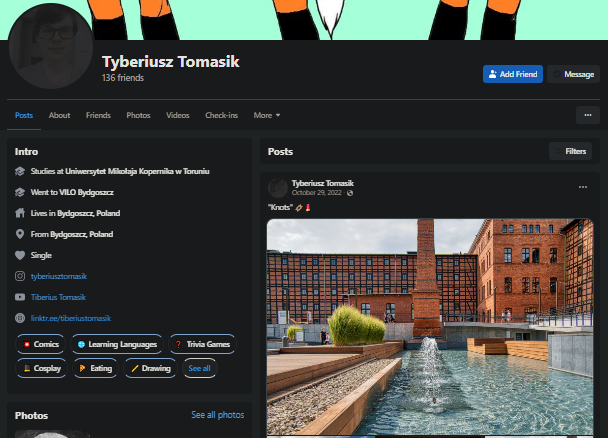This screenshot has height=438, width=608.
Task: Select the Drawing hobby chip
Action: tap(150, 368)
